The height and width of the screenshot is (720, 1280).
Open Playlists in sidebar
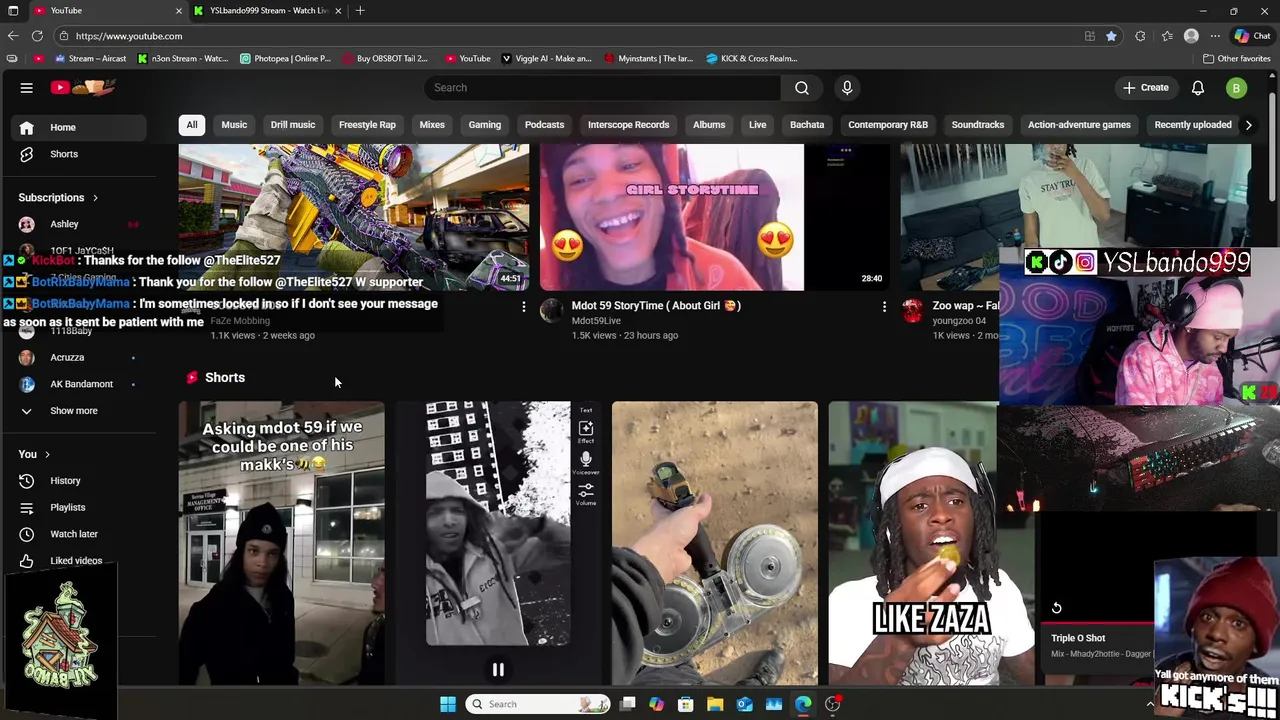pyautogui.click(x=78, y=507)
